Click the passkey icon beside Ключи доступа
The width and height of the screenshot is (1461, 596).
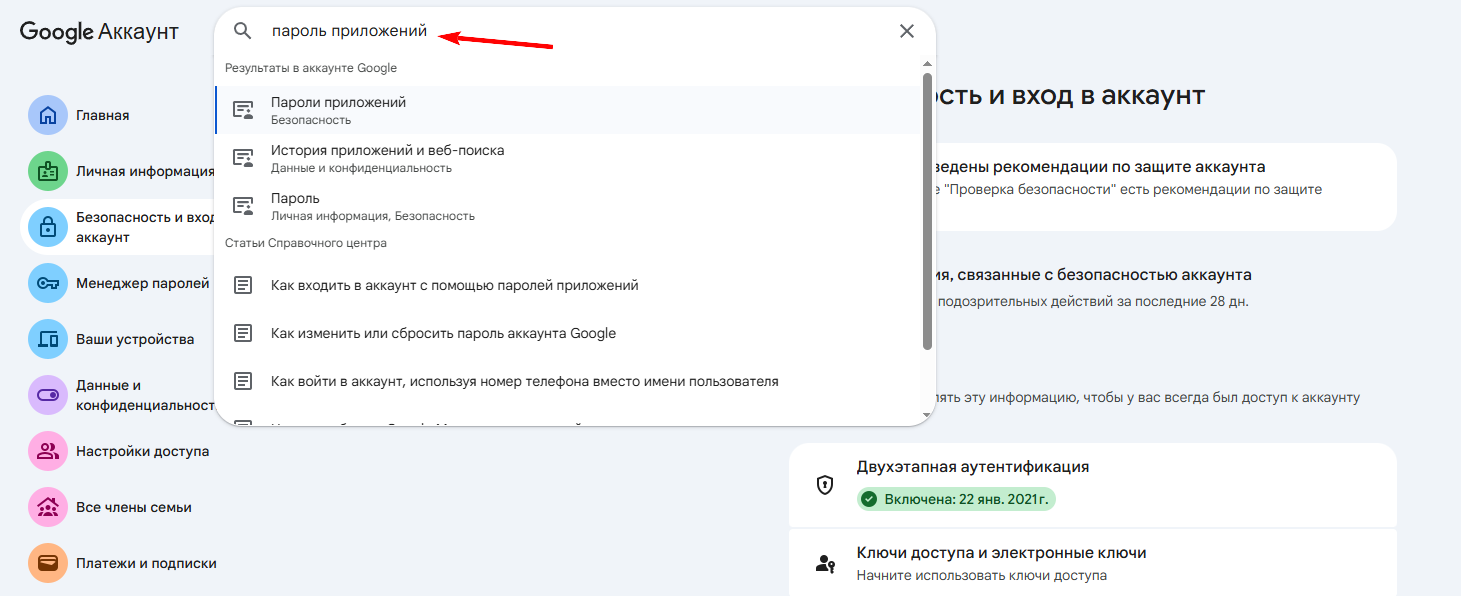click(827, 565)
